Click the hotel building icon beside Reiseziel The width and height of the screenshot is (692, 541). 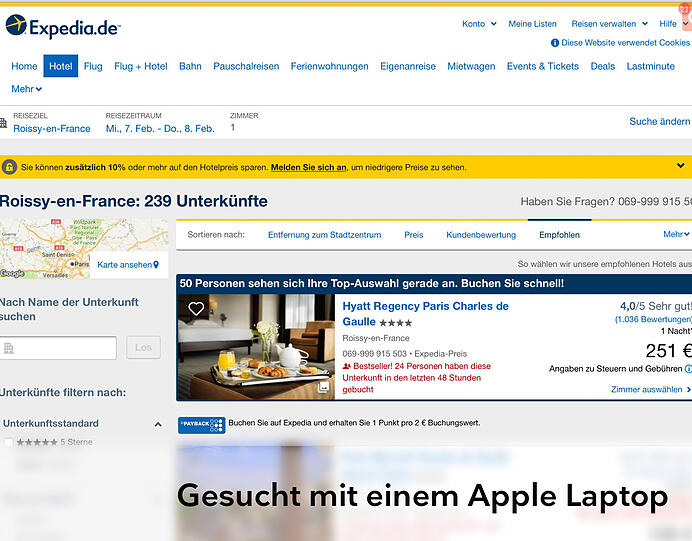coord(3,123)
